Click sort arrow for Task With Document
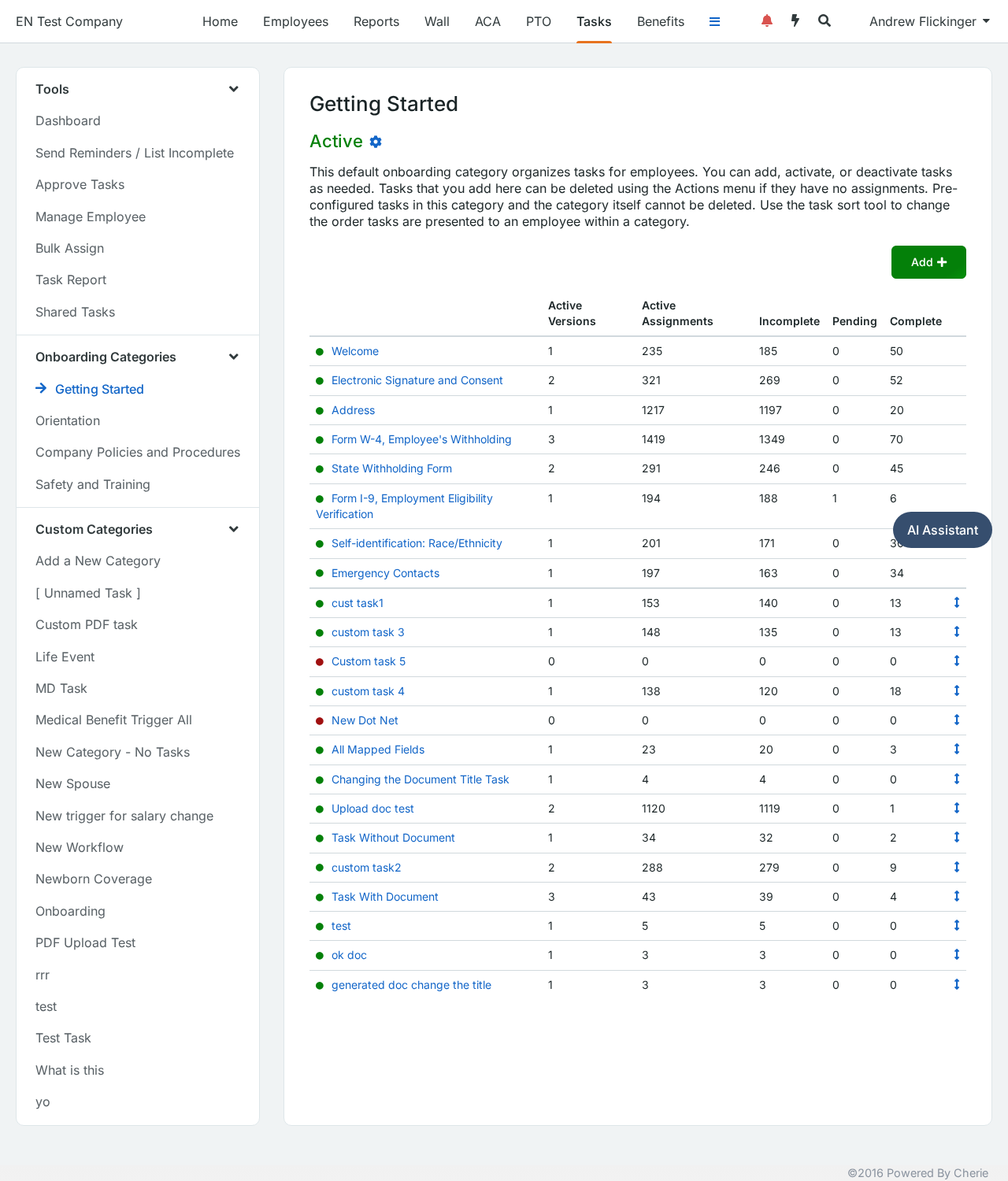 coord(957,896)
